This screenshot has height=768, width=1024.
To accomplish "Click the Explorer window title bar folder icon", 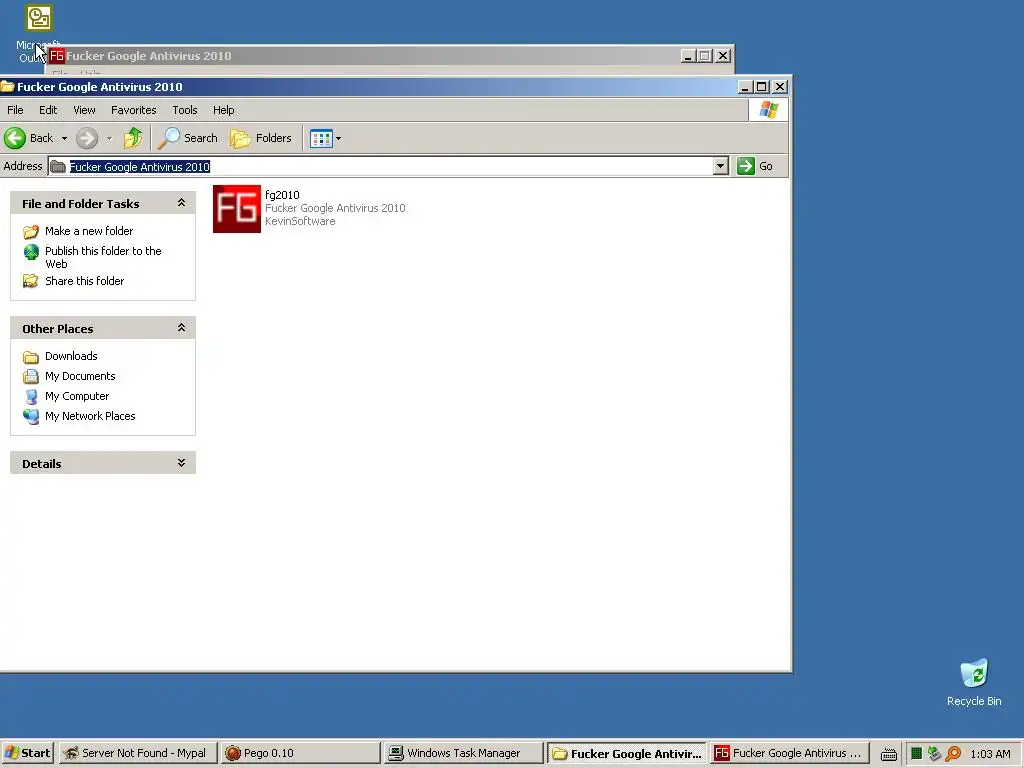I will pyautogui.click(x=7, y=86).
